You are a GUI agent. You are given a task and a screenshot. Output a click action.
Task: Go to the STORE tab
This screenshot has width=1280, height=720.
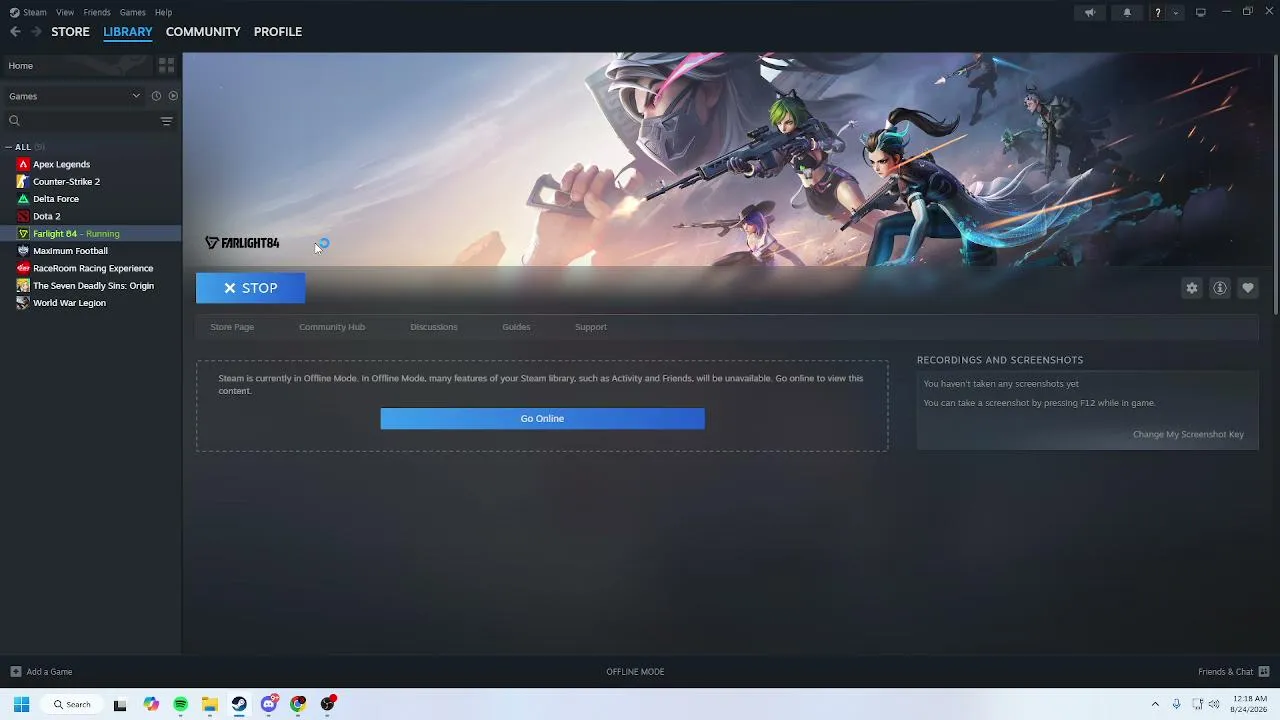(70, 32)
